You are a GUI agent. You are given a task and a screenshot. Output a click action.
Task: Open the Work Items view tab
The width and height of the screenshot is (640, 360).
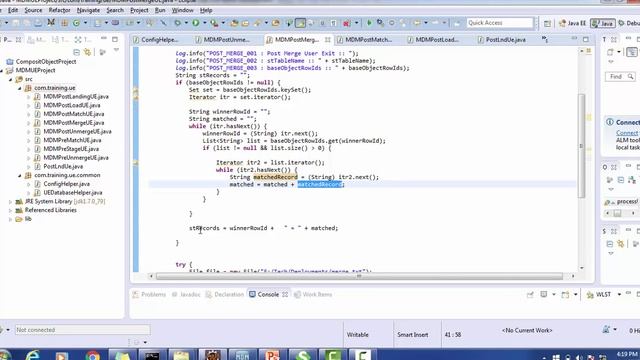(x=313, y=295)
